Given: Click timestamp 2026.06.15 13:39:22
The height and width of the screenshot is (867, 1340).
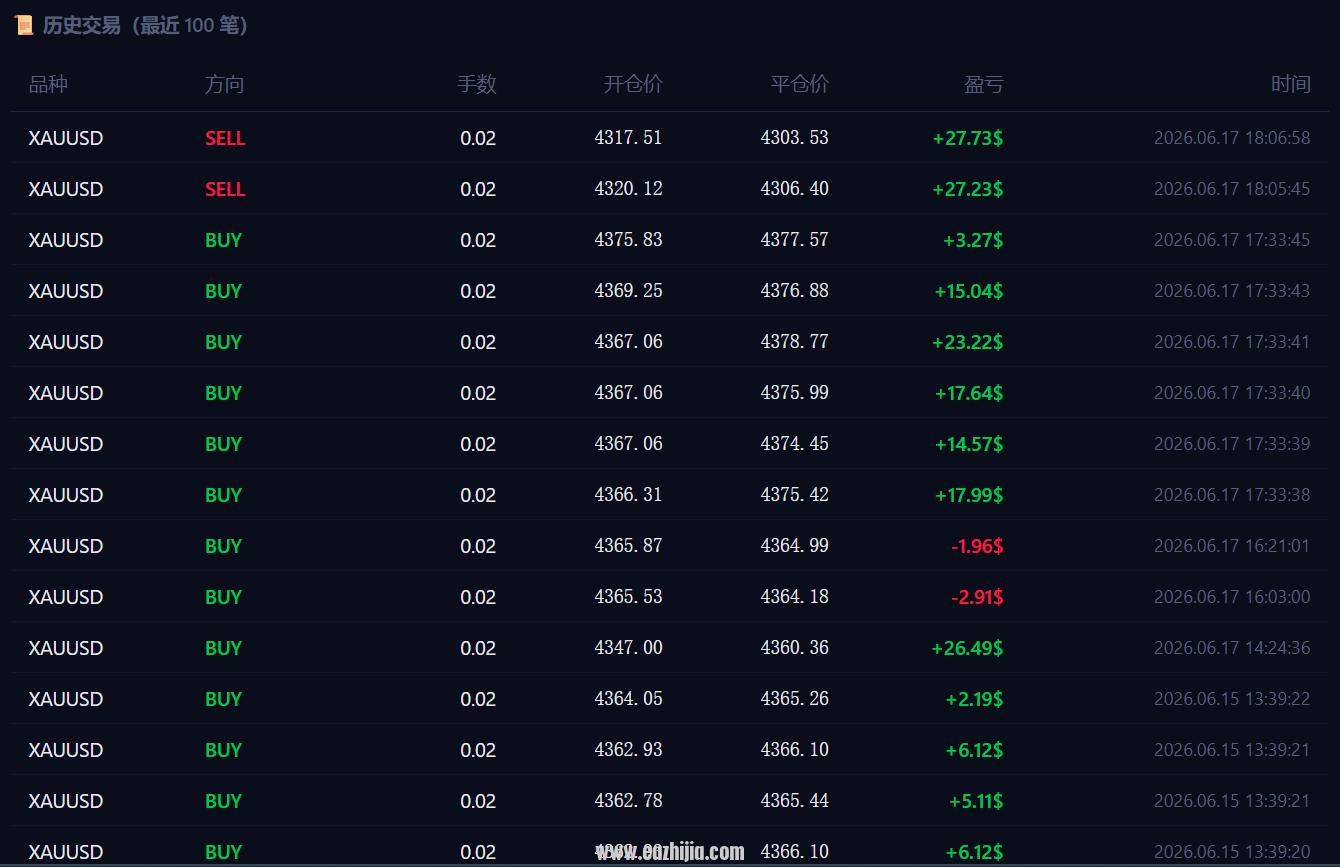Looking at the screenshot, I should coord(1232,699).
